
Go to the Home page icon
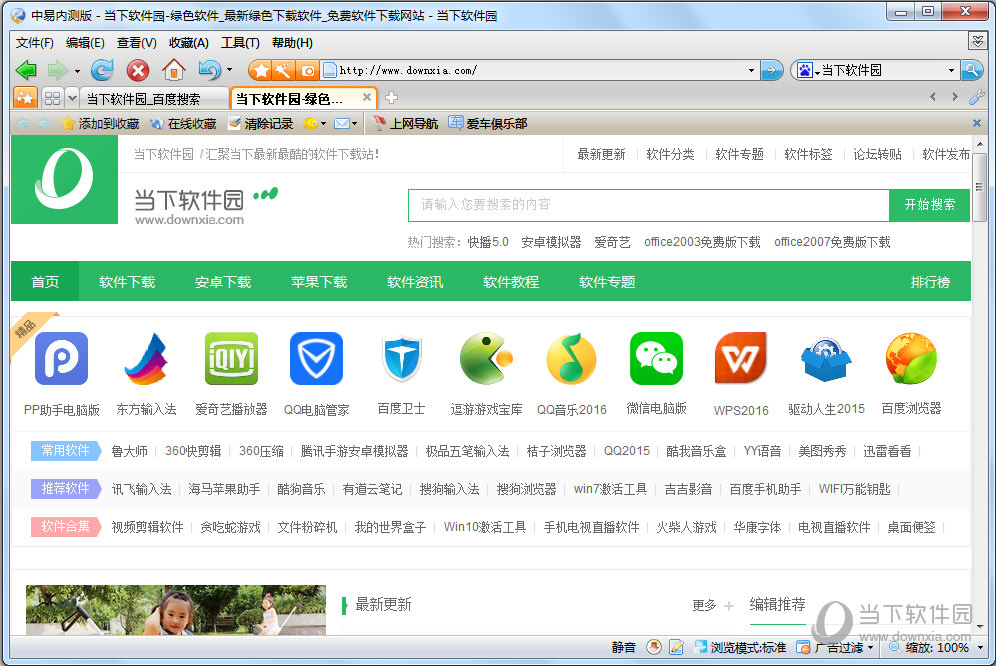click(173, 70)
